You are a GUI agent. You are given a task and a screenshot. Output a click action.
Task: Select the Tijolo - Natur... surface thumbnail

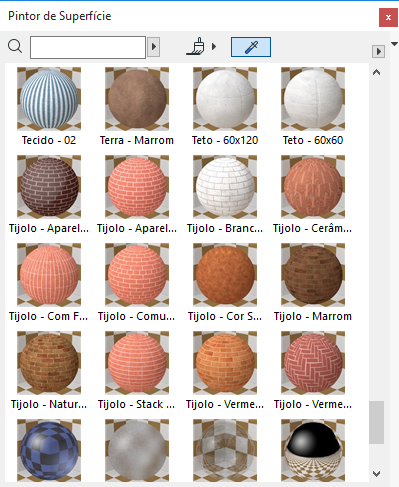[49, 363]
